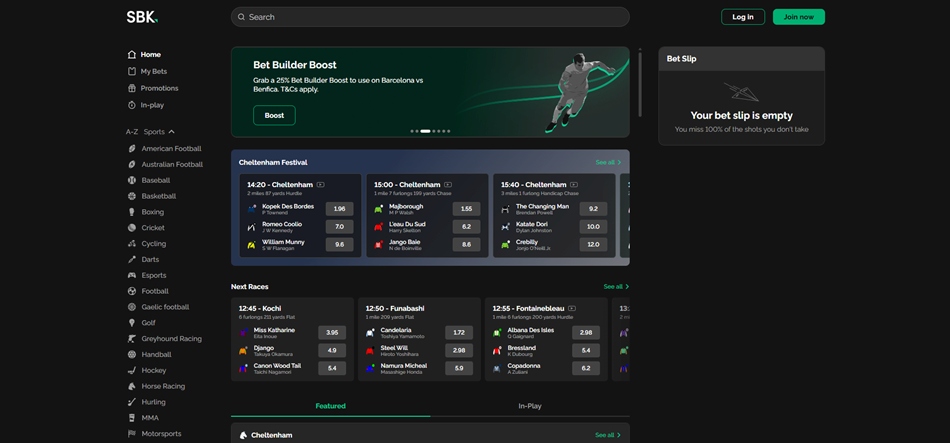Image resolution: width=950 pixels, height=443 pixels.
Task: Click the Darts icon
Action: (131, 259)
